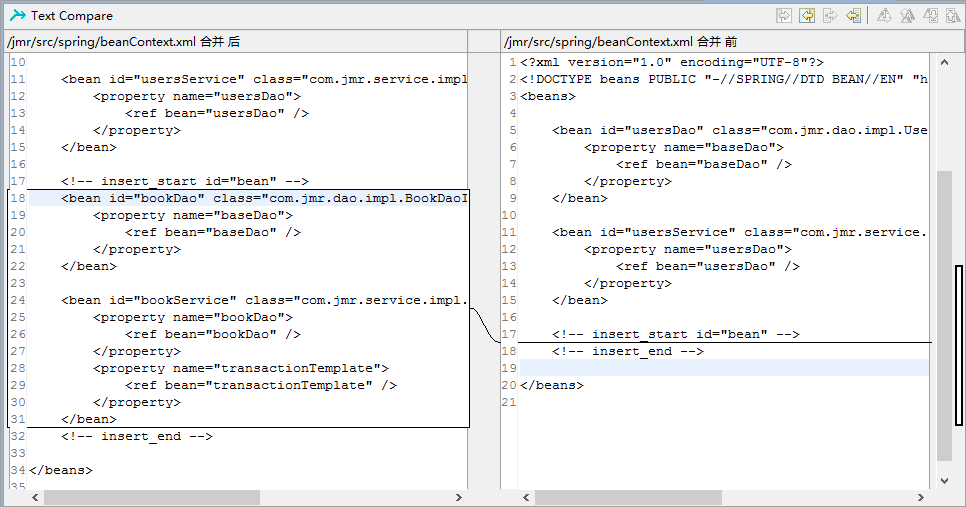Copy all changes from left to right

click(x=784, y=15)
